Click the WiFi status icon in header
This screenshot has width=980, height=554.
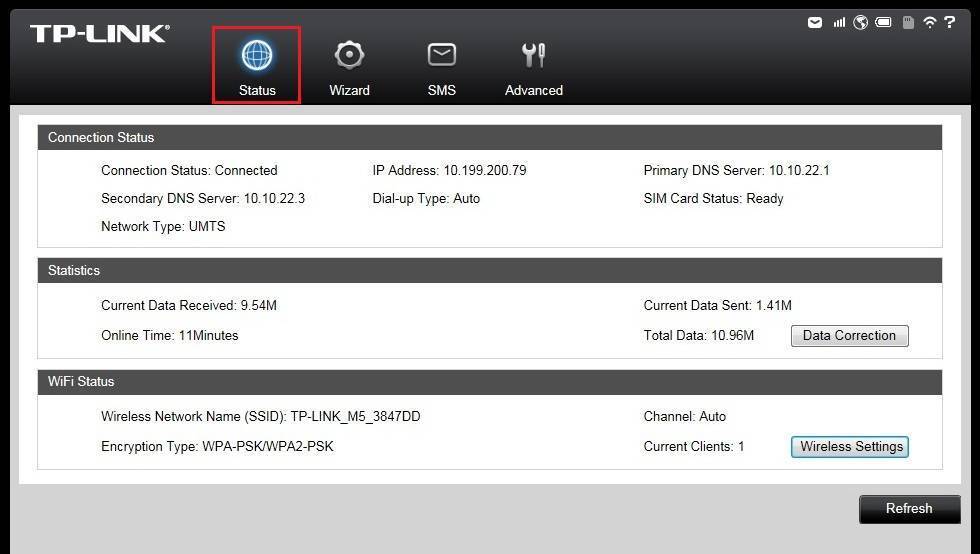[930, 23]
